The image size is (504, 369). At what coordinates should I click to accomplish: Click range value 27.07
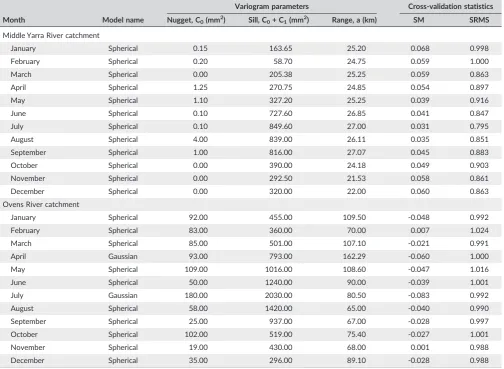(x=356, y=152)
